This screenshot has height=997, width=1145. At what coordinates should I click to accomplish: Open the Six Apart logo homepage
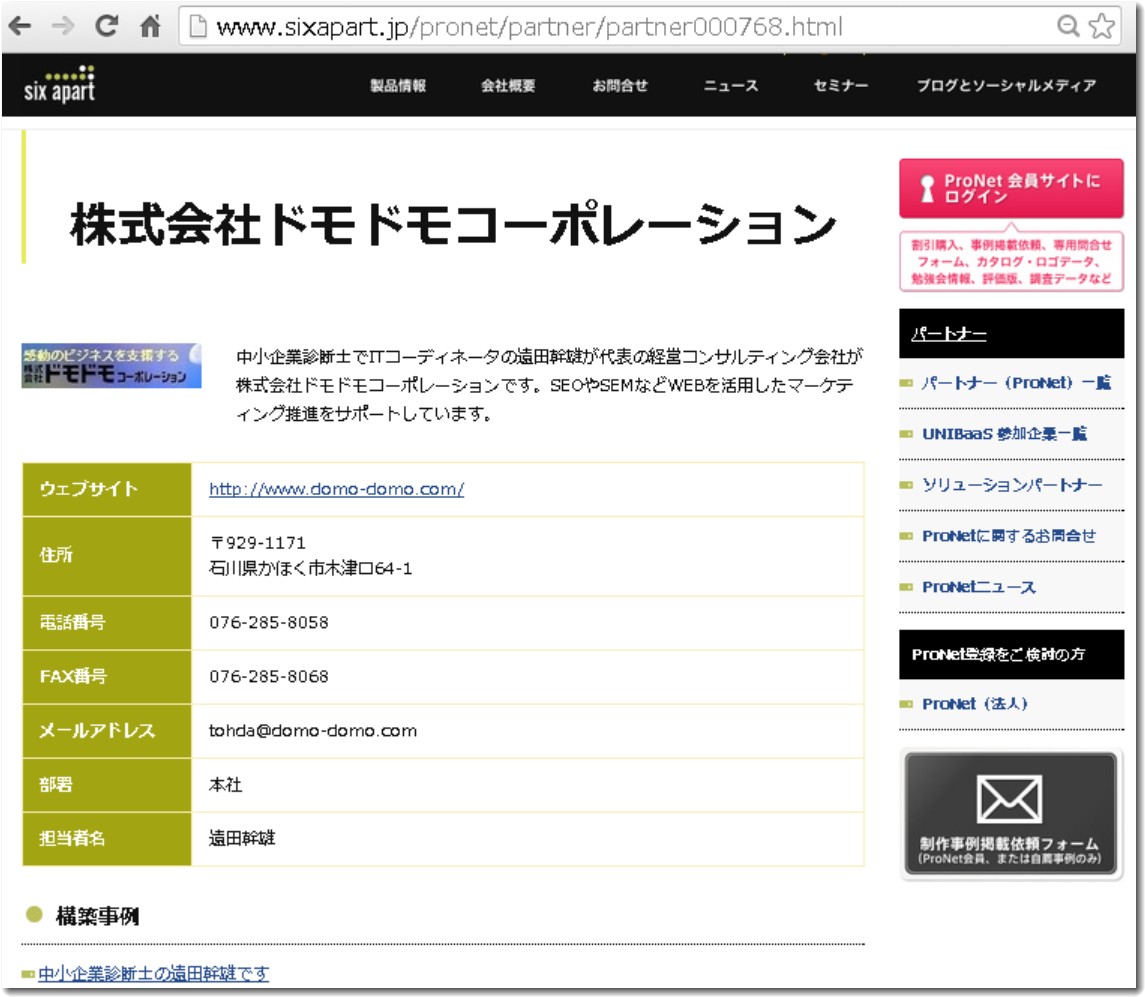(59, 85)
